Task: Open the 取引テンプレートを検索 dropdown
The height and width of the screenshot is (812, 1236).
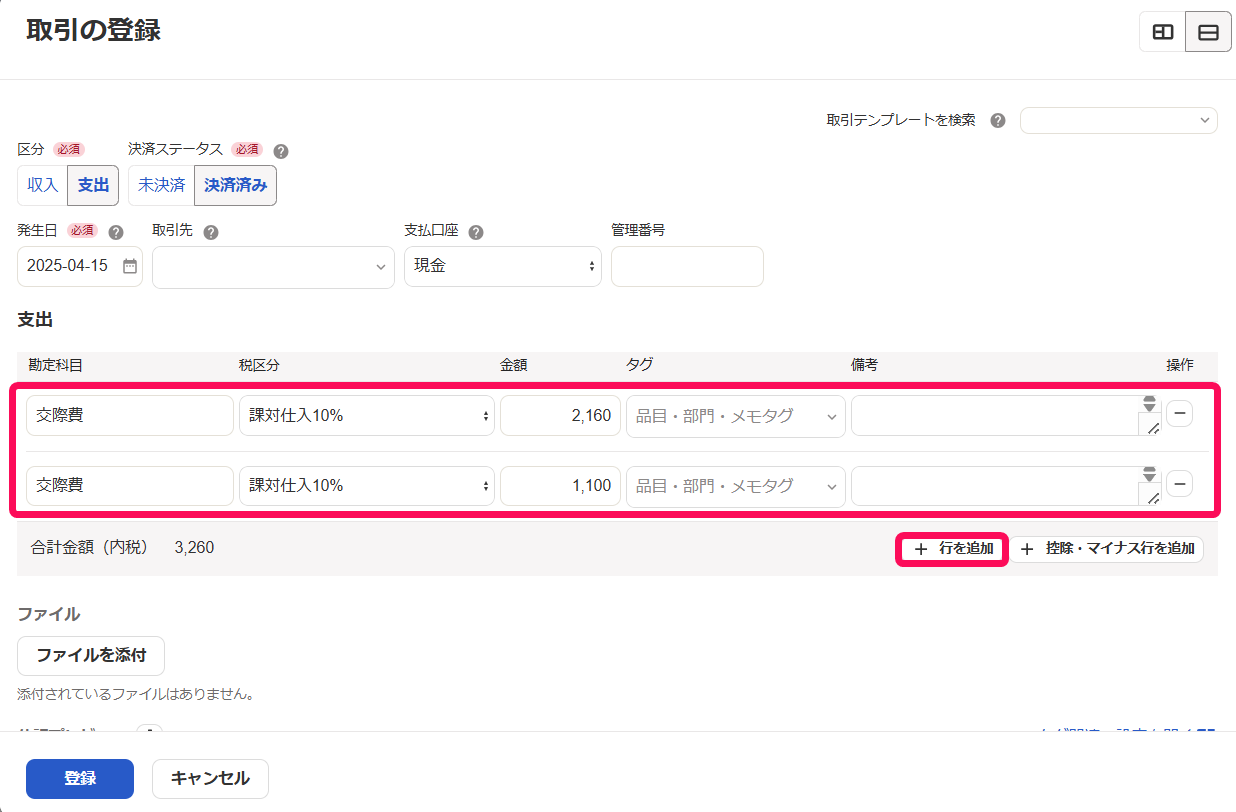Action: 1118,120
